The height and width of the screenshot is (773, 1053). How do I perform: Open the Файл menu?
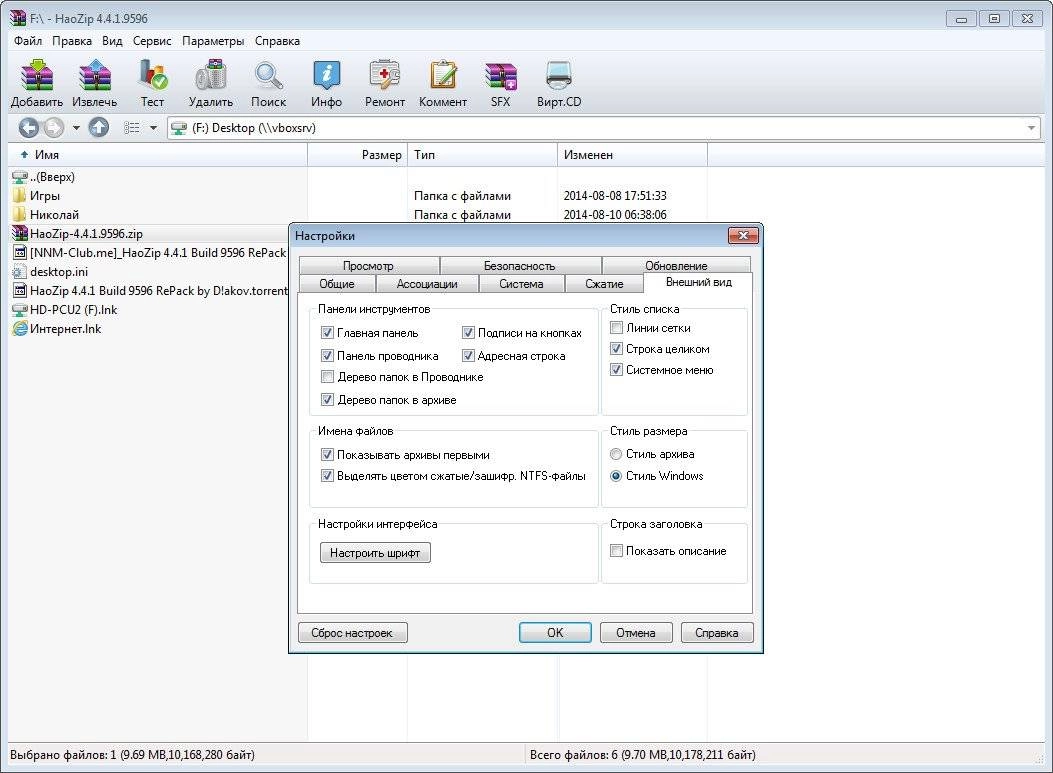point(28,41)
